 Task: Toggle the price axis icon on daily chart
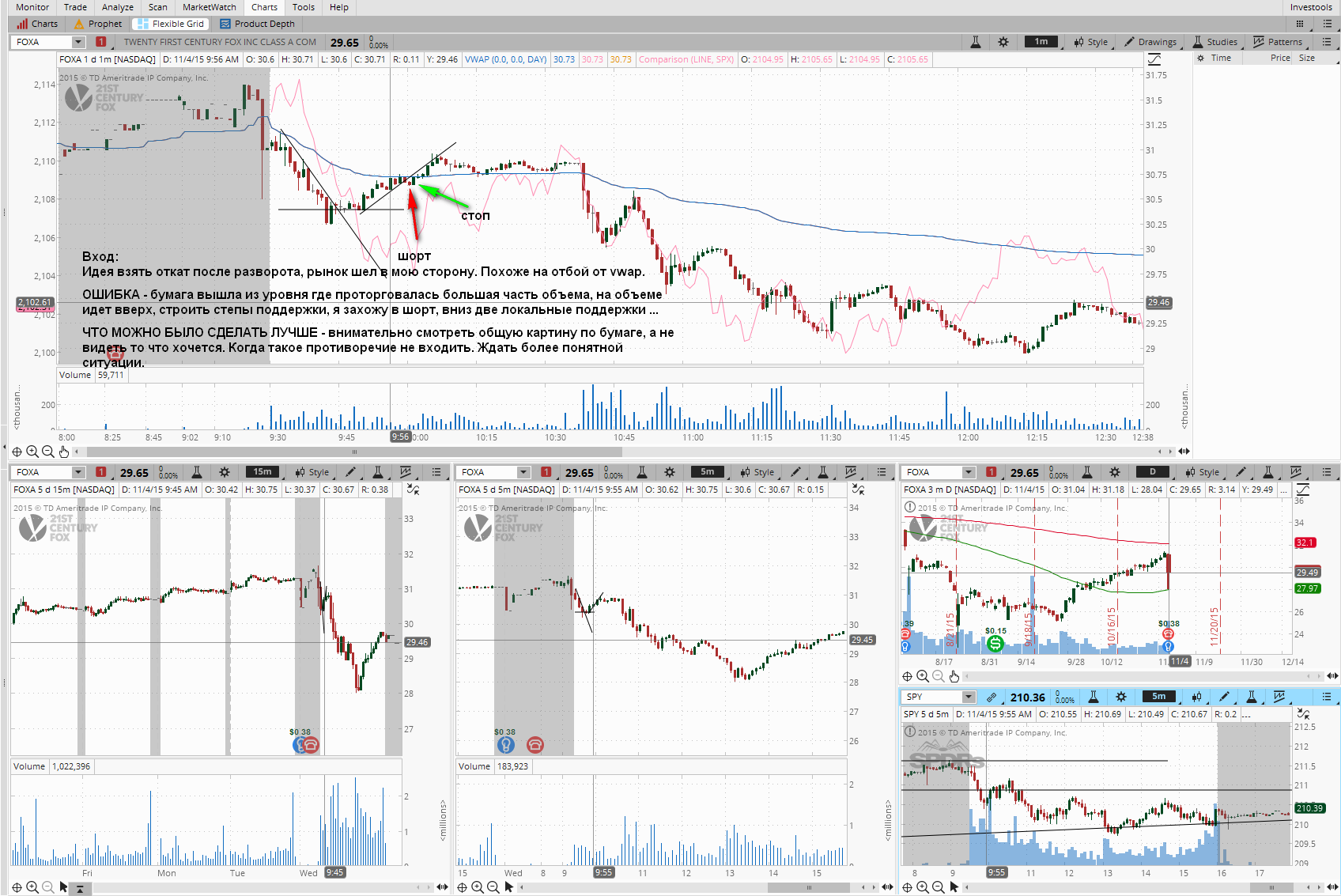pyautogui.click(x=1303, y=490)
